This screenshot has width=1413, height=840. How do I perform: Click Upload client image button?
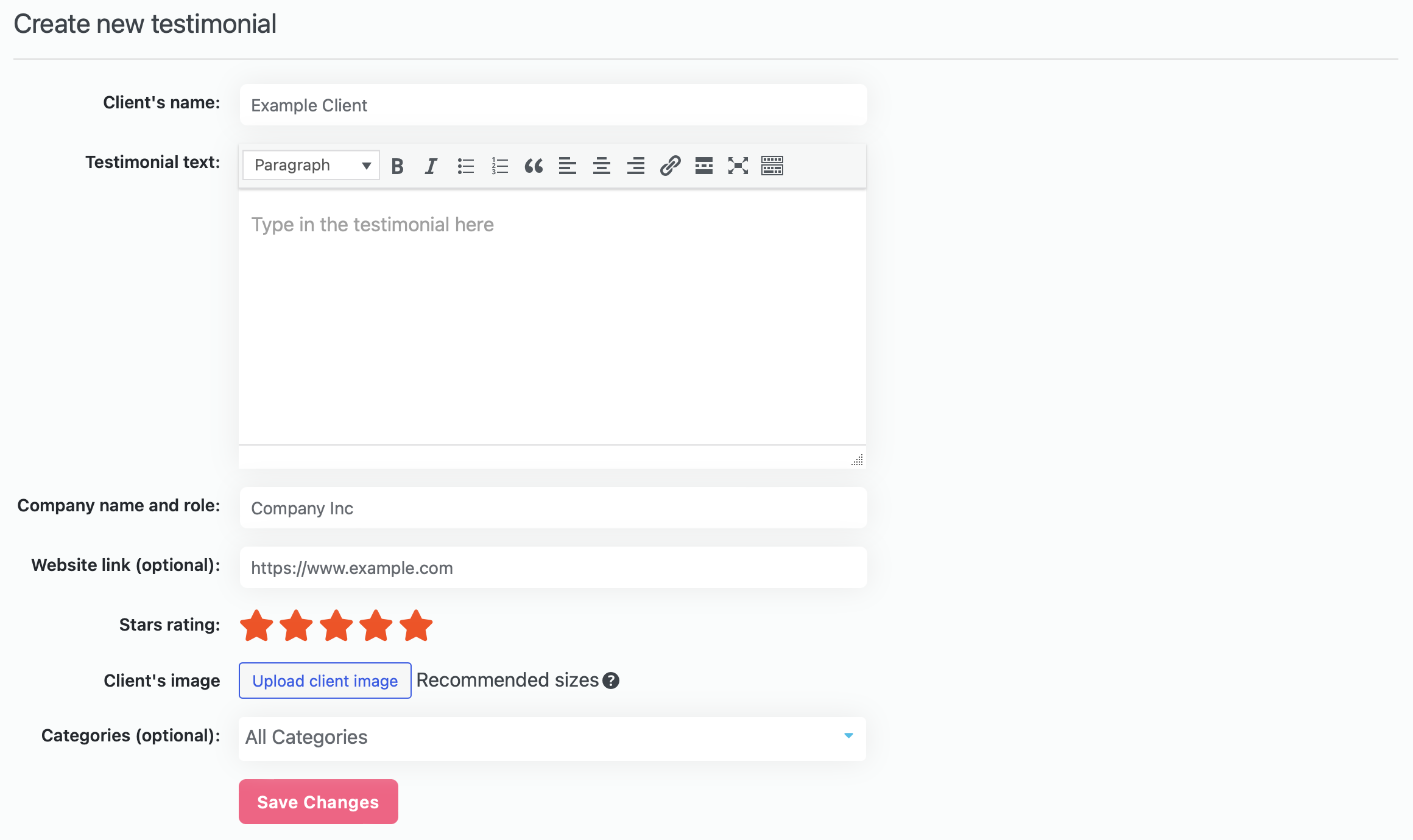point(325,681)
